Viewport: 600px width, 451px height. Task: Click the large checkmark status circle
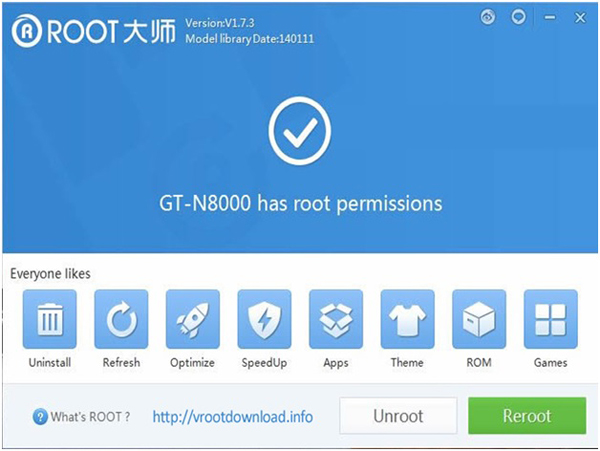tap(300, 131)
